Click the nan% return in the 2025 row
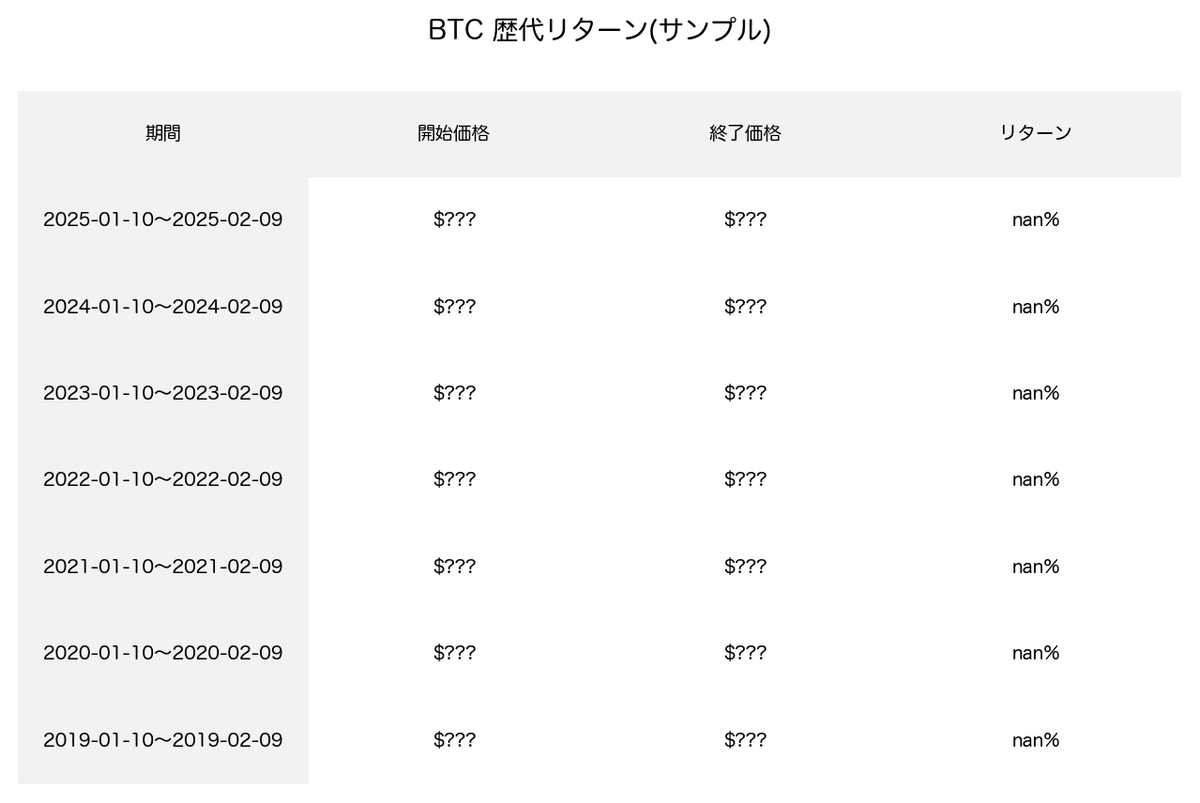 point(1035,220)
